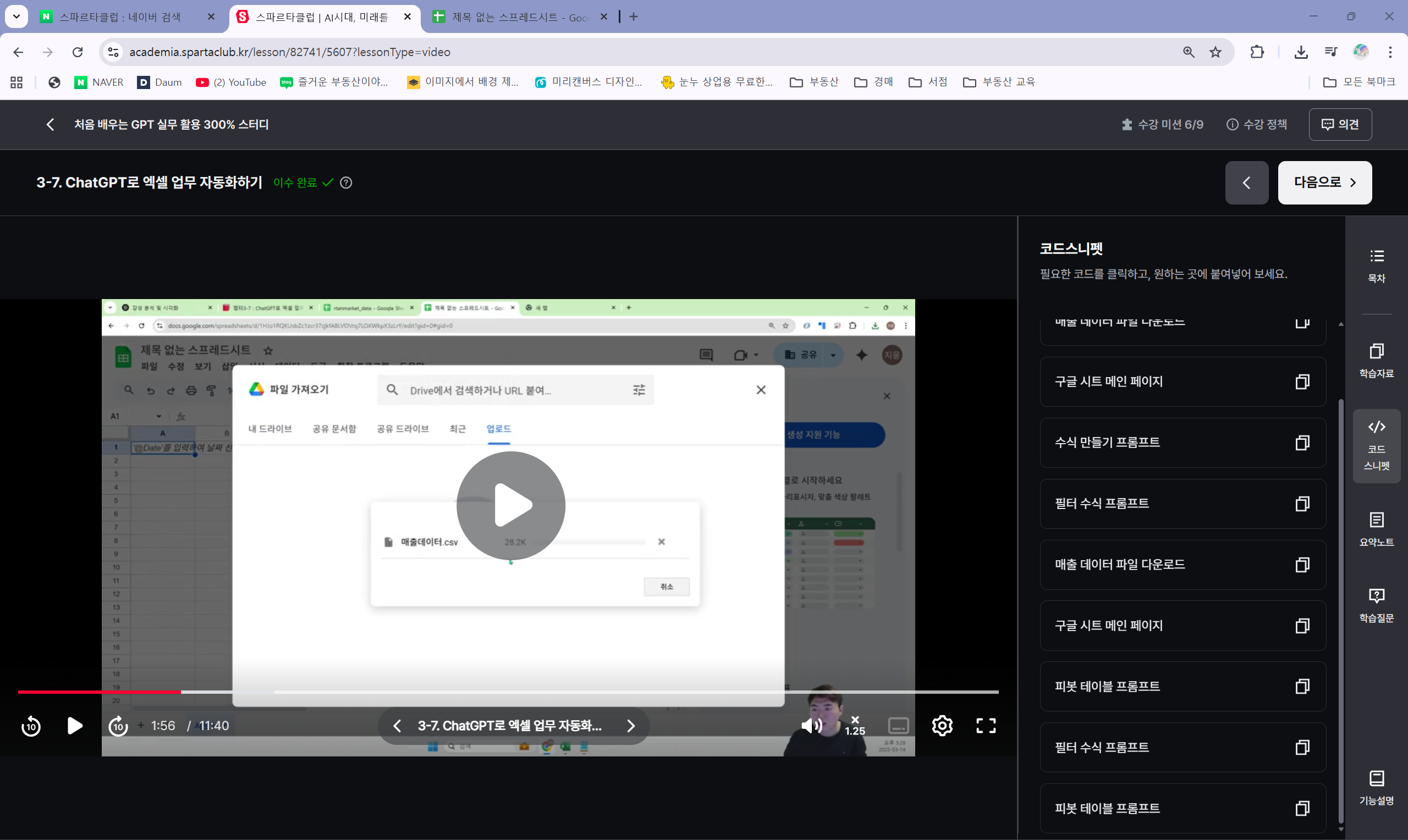
Task: Close the 네이버 검색 browser tab
Action: point(211,17)
